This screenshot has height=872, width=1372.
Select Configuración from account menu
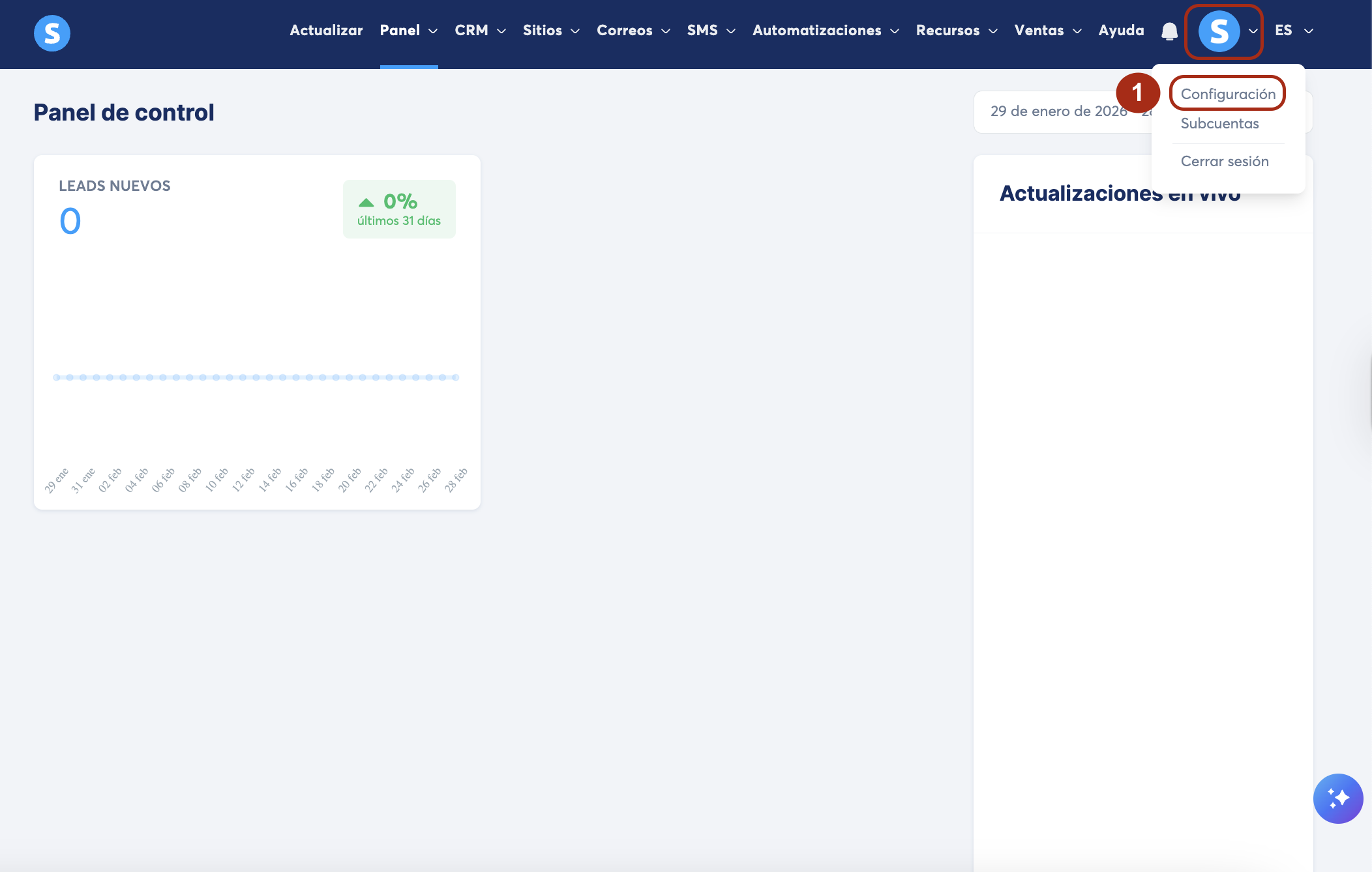click(x=1228, y=94)
